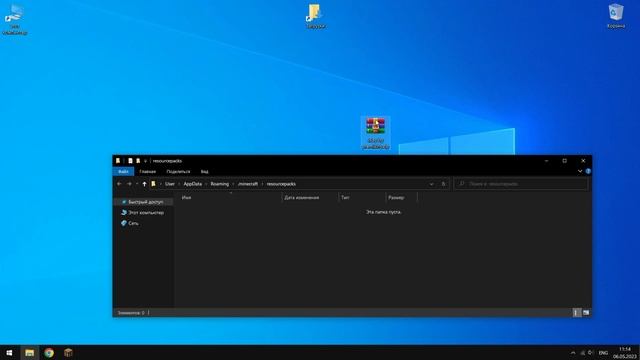Open the WinRAR archive on the desktop
This screenshot has width=640, height=360.
point(376,133)
